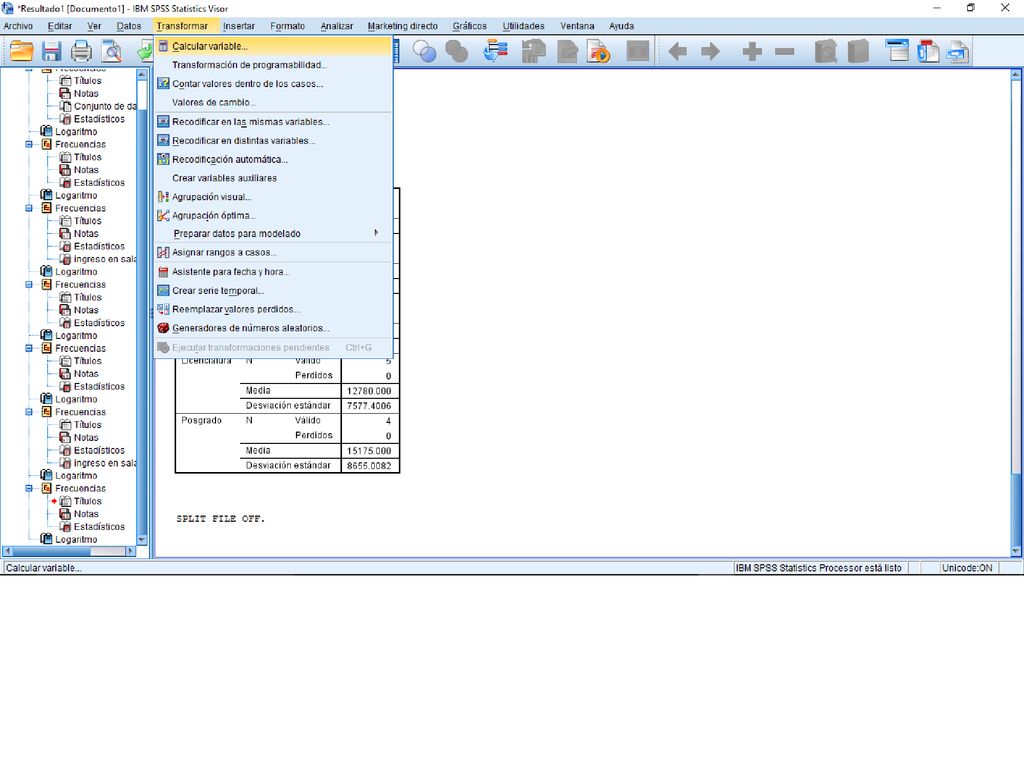
Task: Select Transformación de programabilidad menu entry
Action: click(x=274, y=65)
